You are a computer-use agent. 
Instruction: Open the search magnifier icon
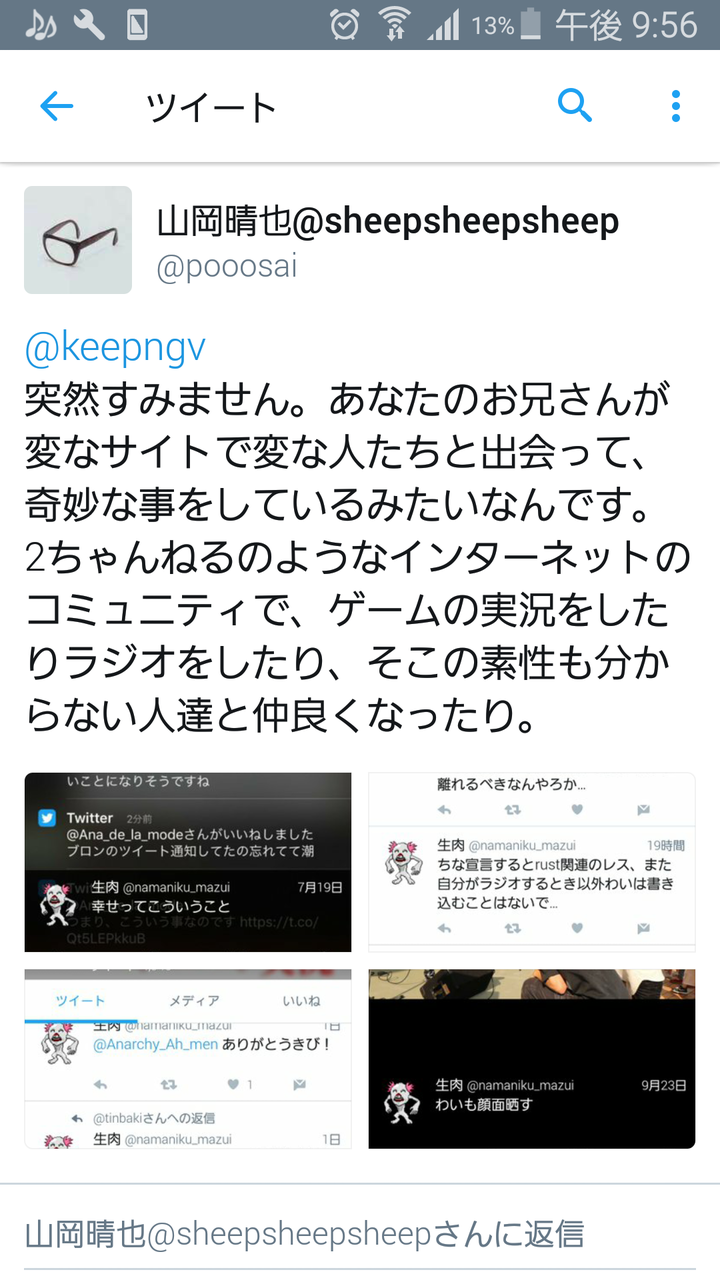click(575, 104)
